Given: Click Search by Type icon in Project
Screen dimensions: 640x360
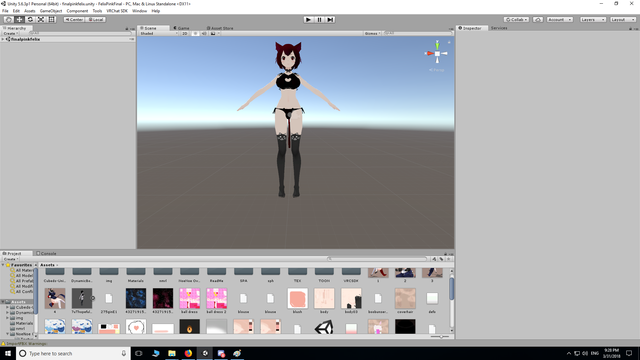Looking at the screenshot, I should 434,259.
